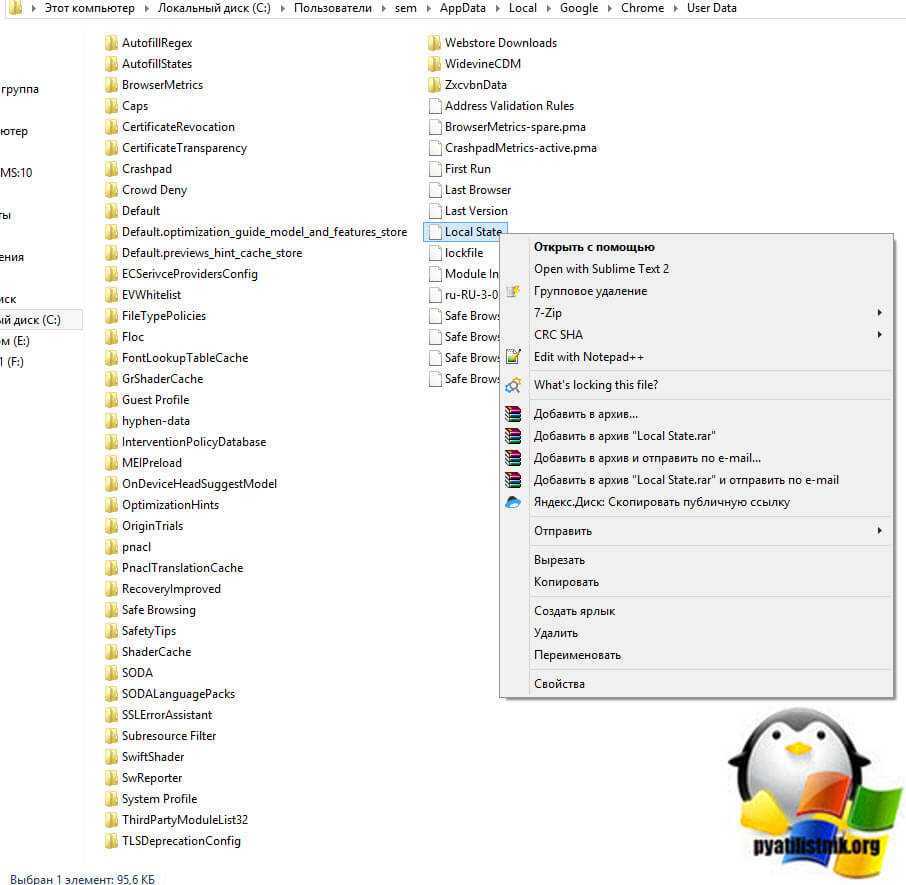This screenshot has height=885, width=906.
Task: Click the Yandex Disk icon in menu
Action: (513, 502)
